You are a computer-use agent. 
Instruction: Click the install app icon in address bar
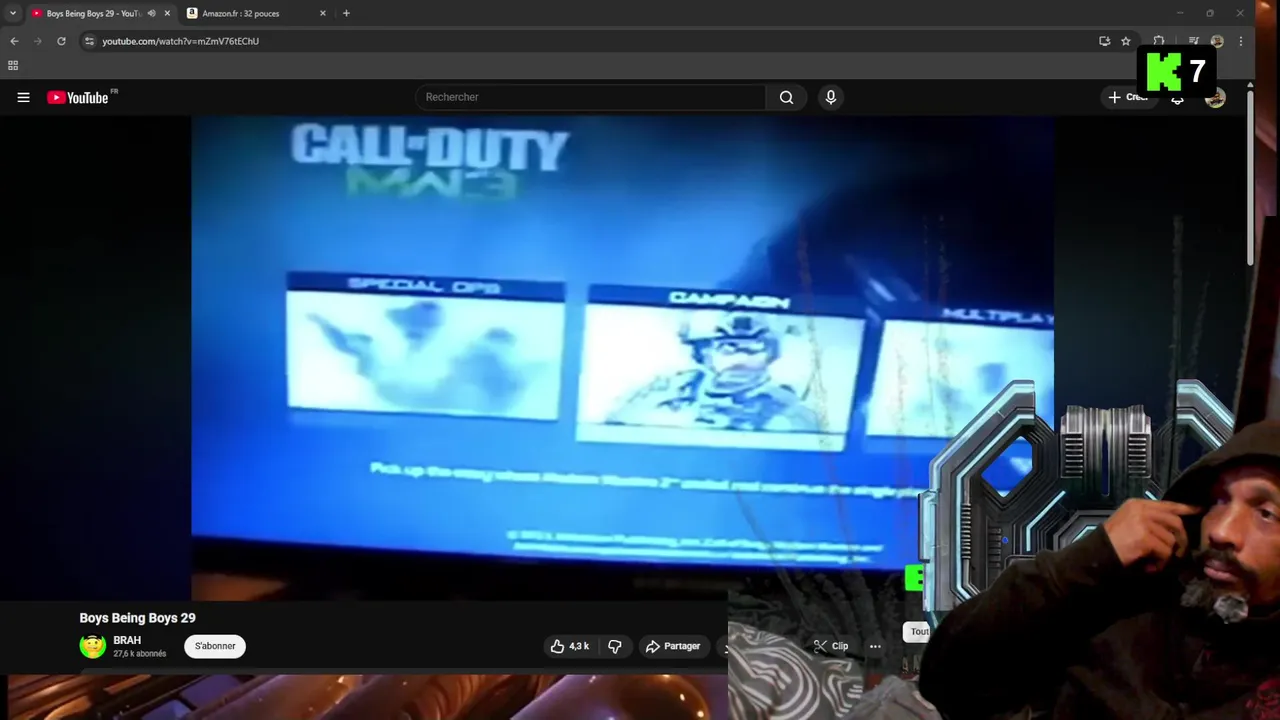click(x=1104, y=41)
